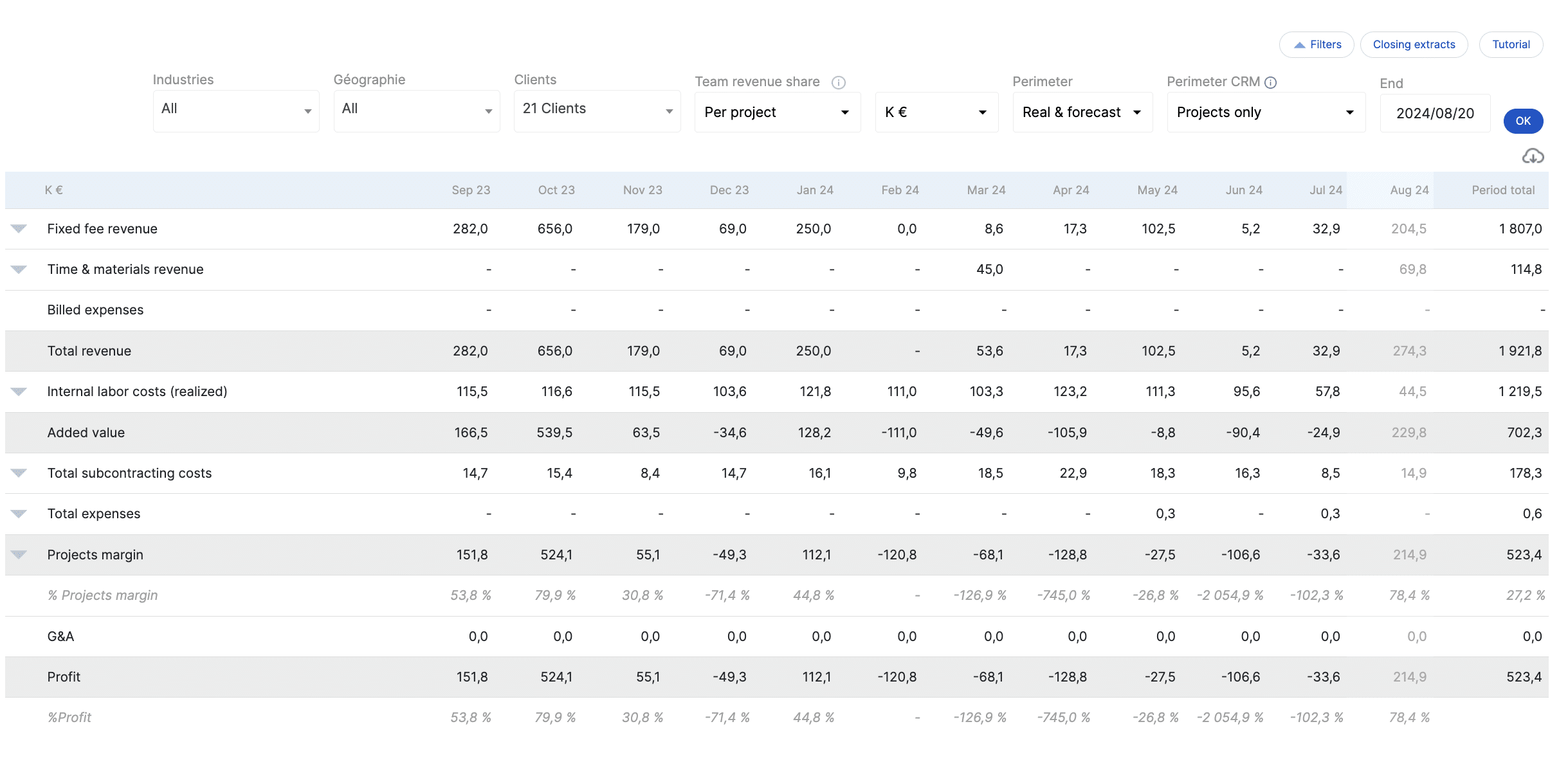This screenshot has height=778, width=1568.
Task: Expand the Projects margin row
Action: pos(19,555)
